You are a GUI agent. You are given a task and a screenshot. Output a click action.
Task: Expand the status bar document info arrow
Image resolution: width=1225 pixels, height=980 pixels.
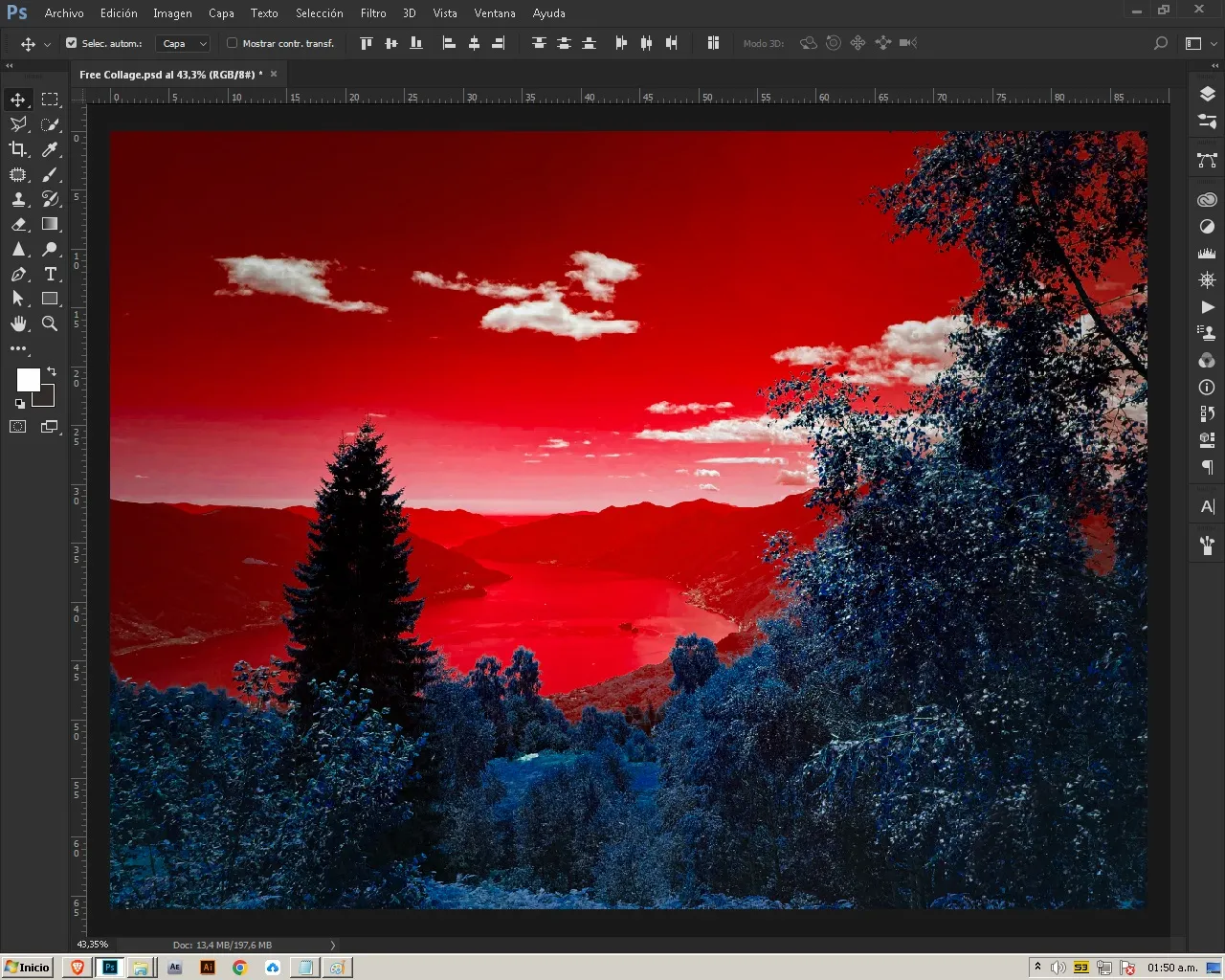tap(333, 945)
